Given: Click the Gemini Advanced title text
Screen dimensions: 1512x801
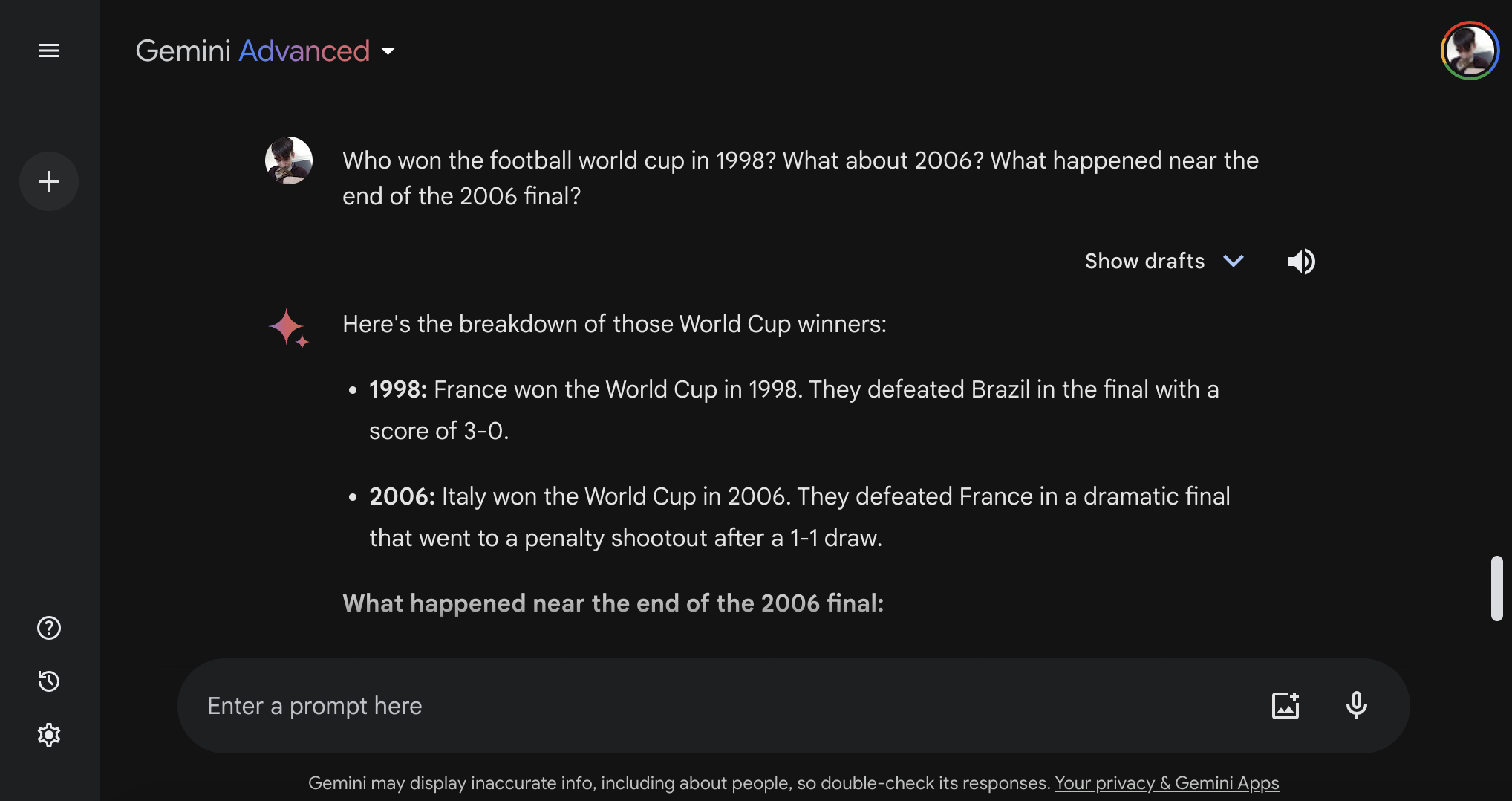Looking at the screenshot, I should (252, 51).
